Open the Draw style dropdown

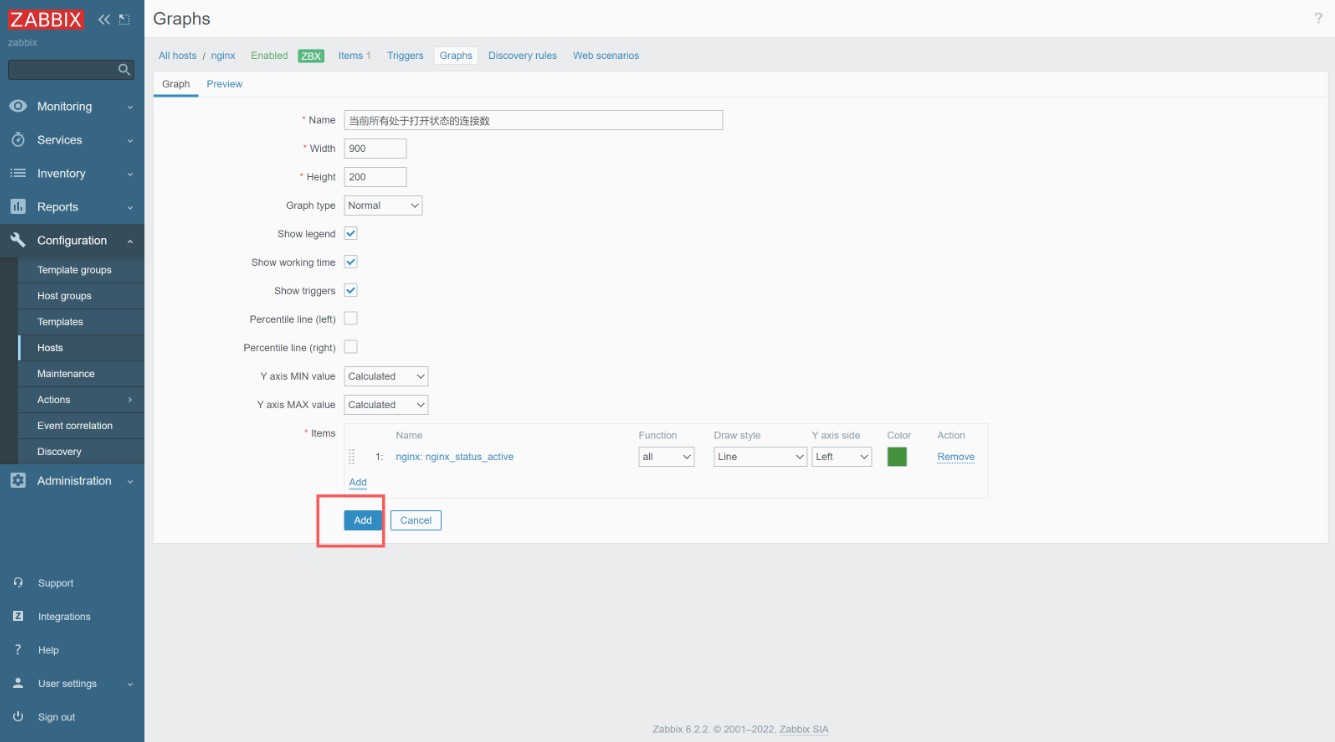[x=760, y=456]
